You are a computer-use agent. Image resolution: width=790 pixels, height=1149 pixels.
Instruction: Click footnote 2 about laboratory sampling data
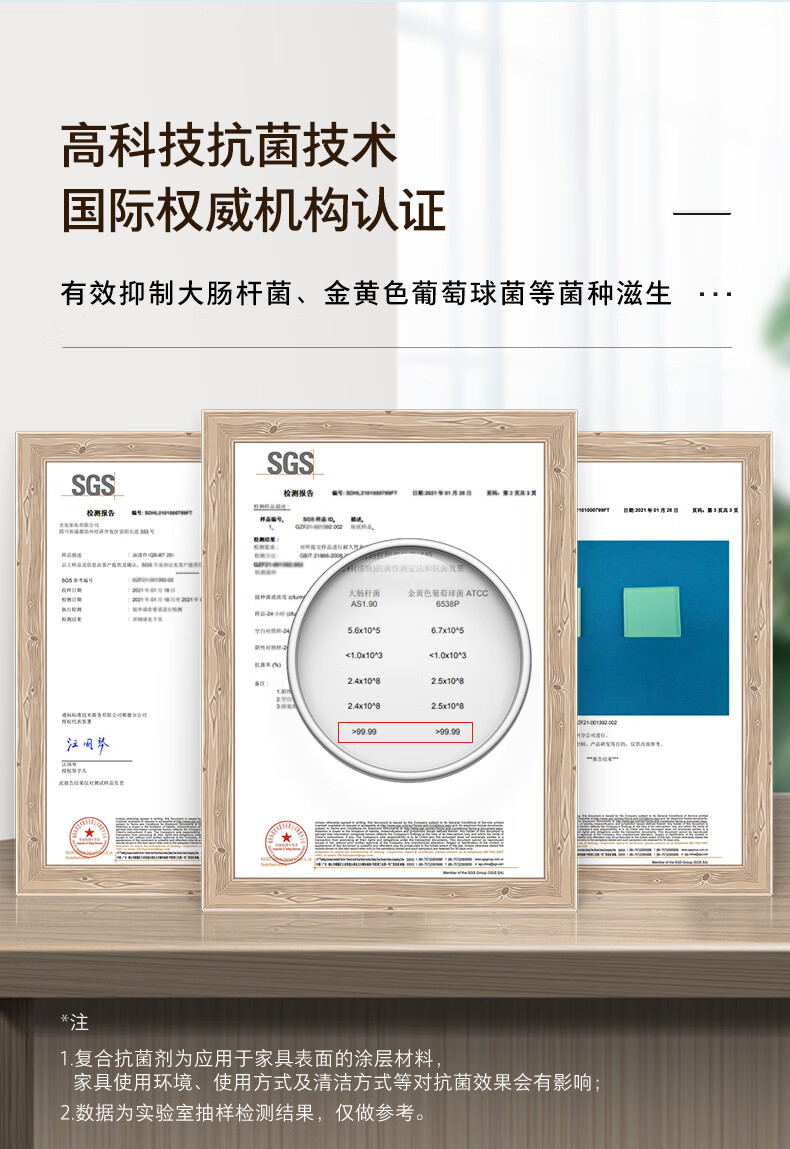(x=244, y=1112)
